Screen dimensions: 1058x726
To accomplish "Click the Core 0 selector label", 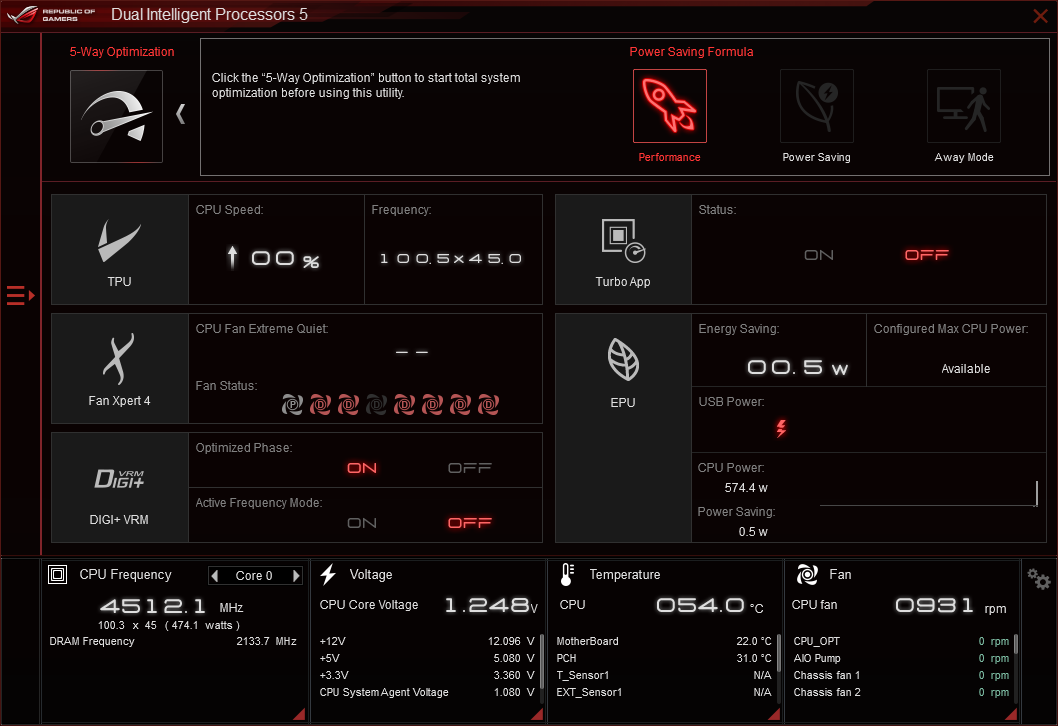I will (254, 576).
